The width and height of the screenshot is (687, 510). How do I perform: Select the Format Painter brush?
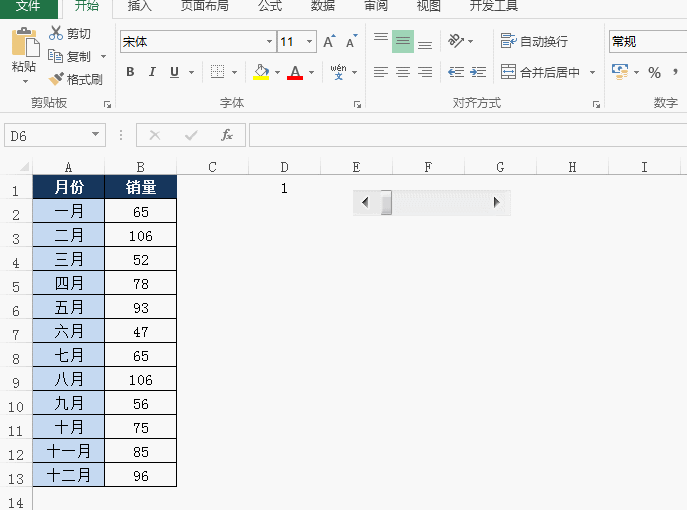click(56, 79)
